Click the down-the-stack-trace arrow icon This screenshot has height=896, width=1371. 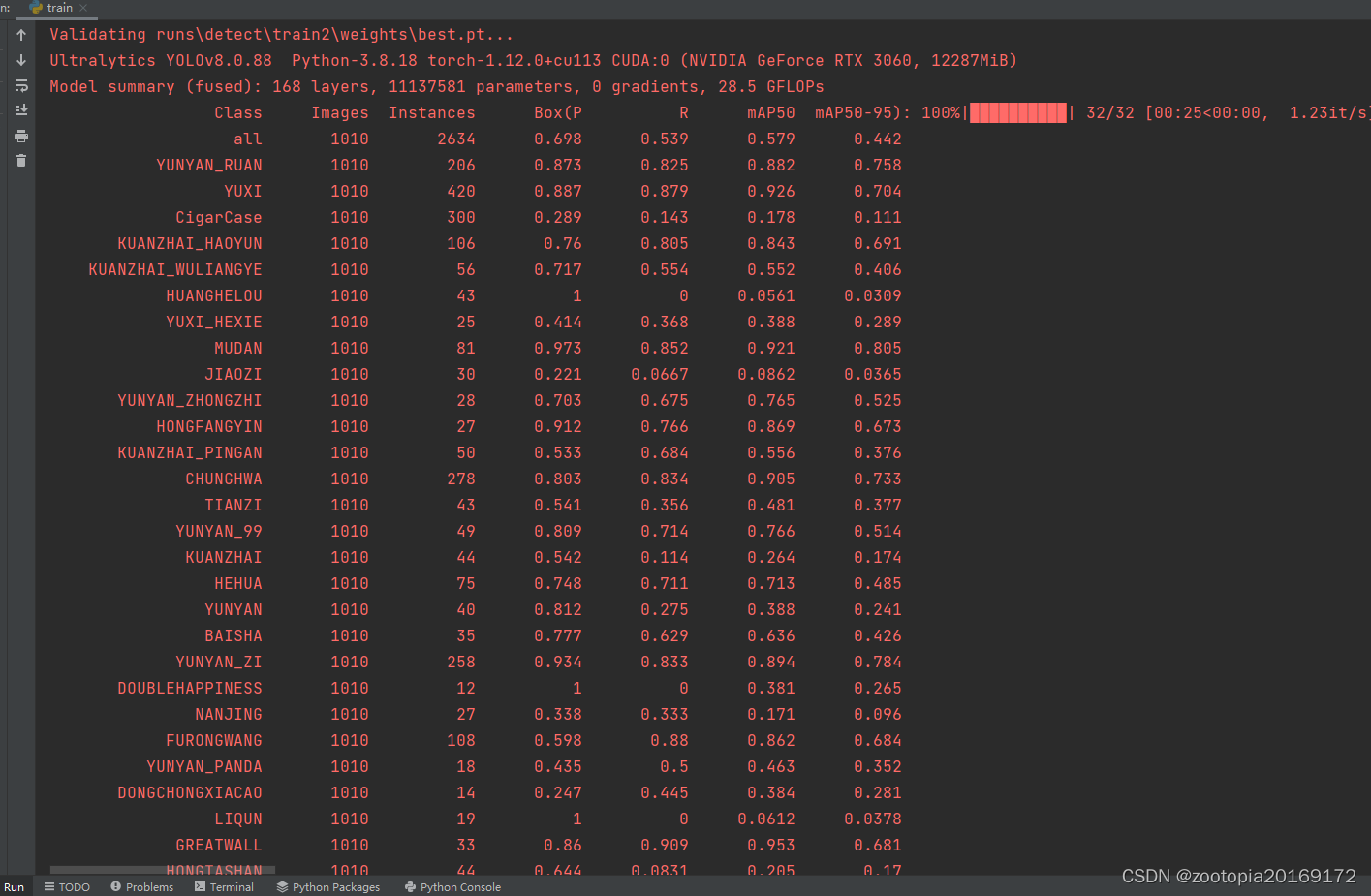20,60
